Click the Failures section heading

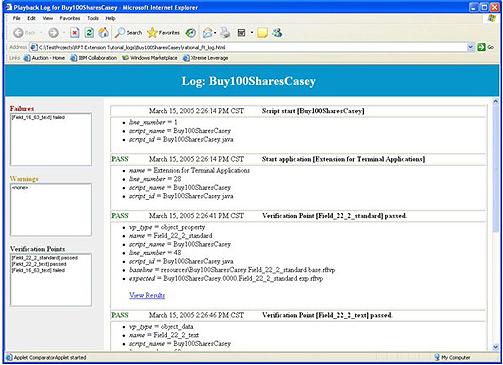pos(22,109)
